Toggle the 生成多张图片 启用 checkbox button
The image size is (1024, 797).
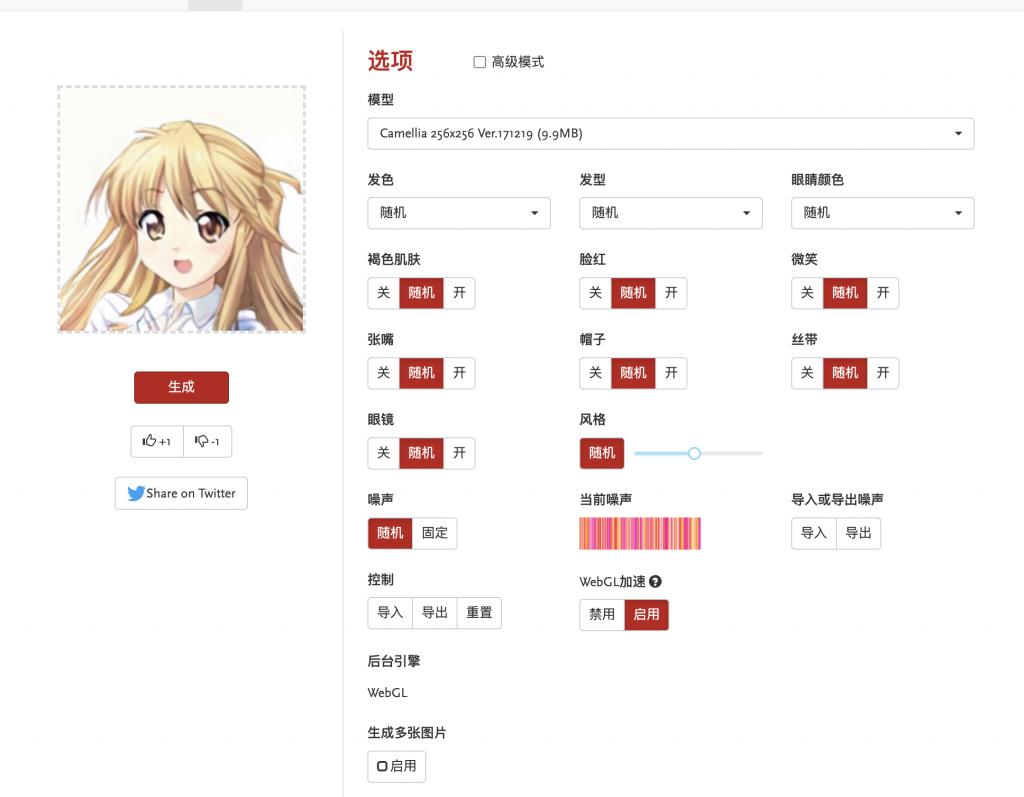(x=396, y=766)
